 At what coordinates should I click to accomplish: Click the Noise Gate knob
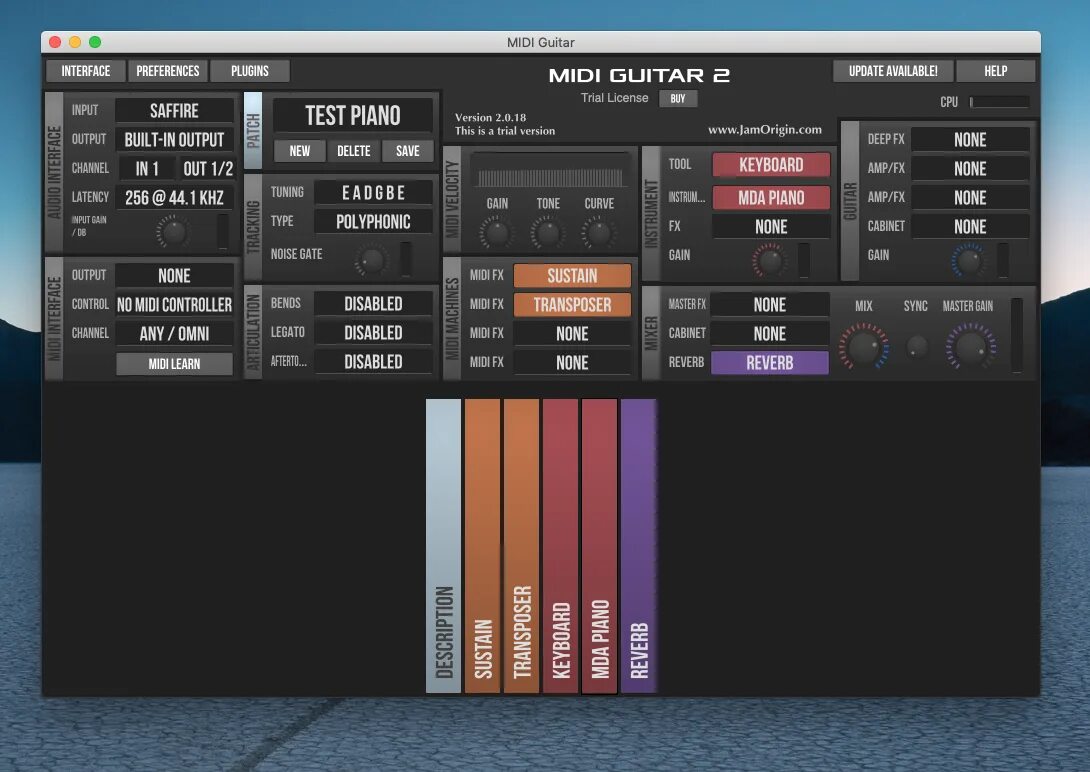point(371,260)
